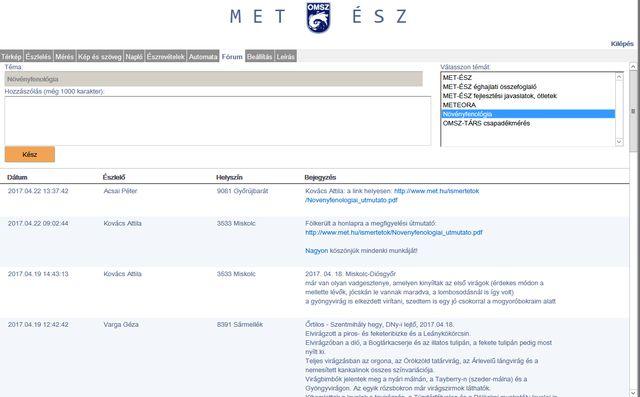
Task: Click into the Hozzászólás comment text area
Action: (218, 121)
